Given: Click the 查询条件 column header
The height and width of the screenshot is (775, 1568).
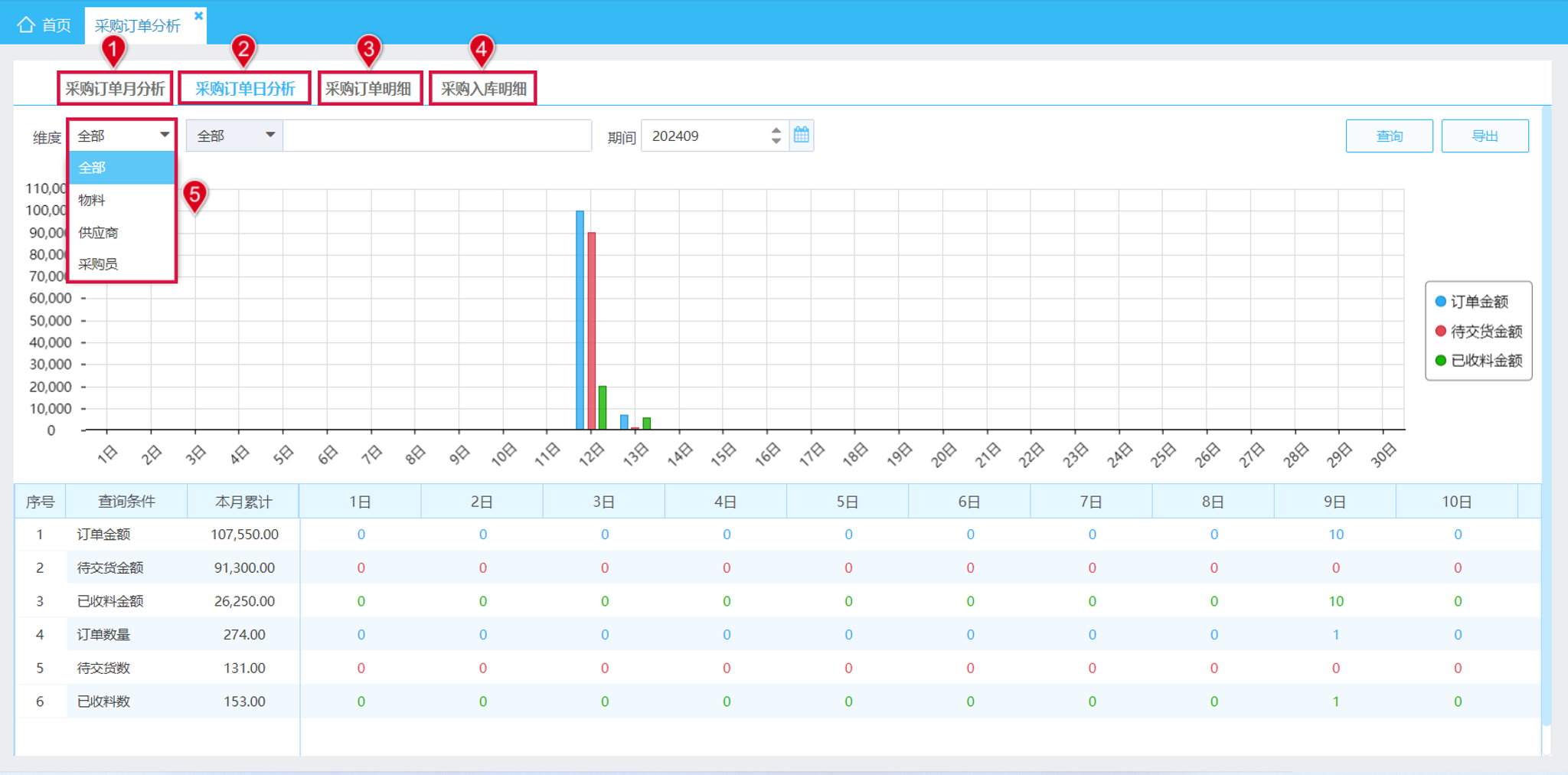Looking at the screenshot, I should pyautogui.click(x=126, y=502).
